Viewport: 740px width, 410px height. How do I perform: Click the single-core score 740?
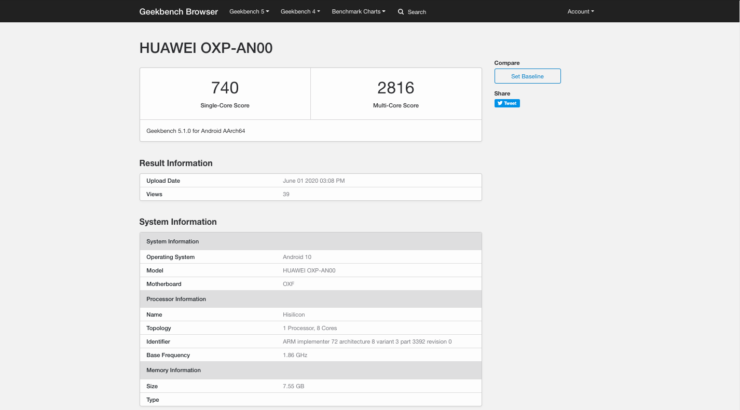[x=225, y=88]
